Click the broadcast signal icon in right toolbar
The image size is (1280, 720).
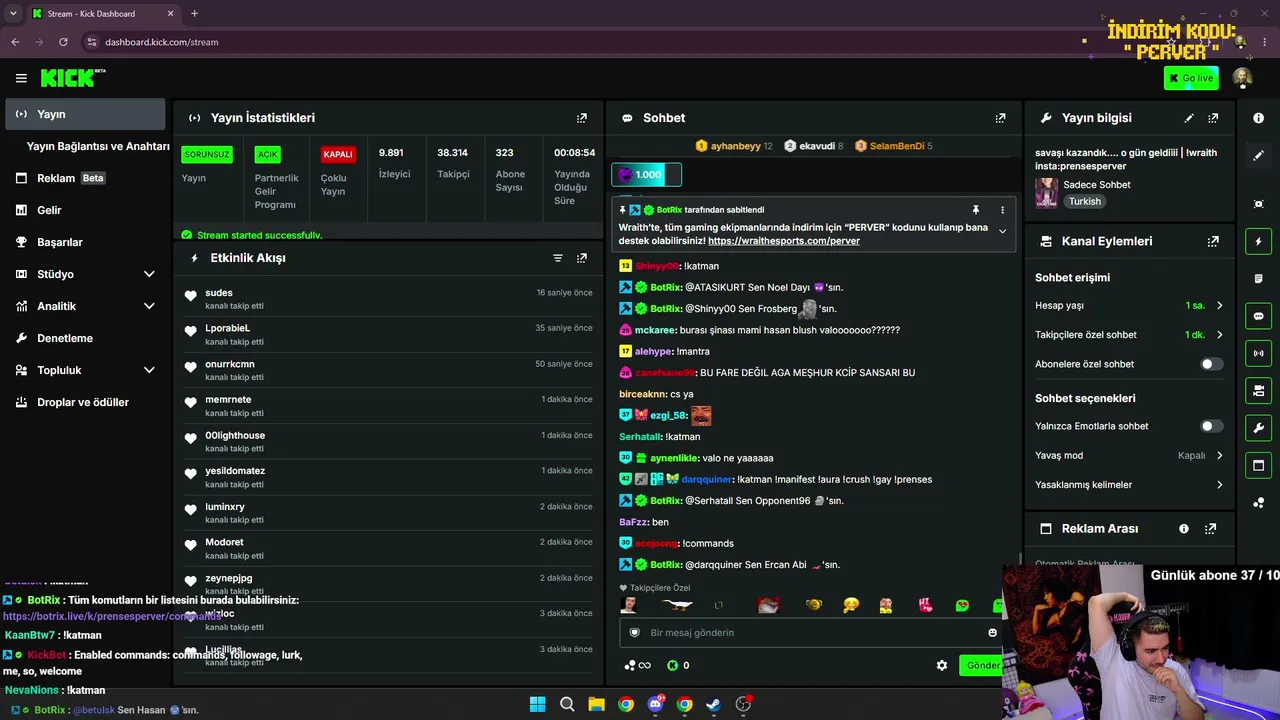[x=1258, y=353]
